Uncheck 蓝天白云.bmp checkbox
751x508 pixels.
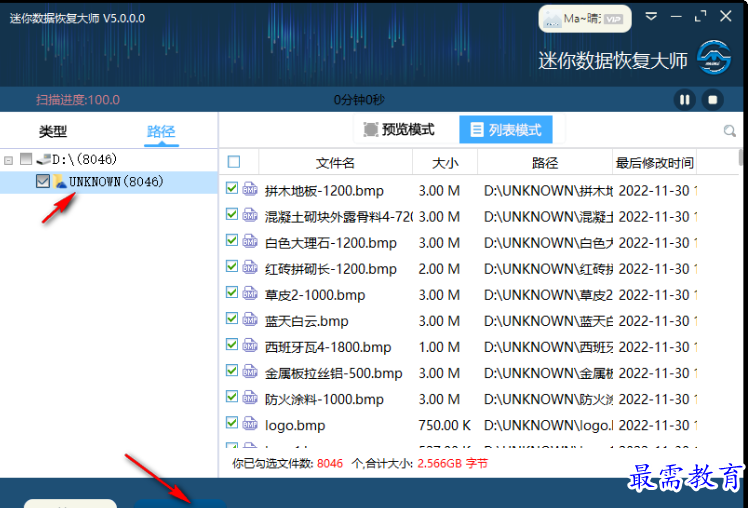[x=232, y=318]
